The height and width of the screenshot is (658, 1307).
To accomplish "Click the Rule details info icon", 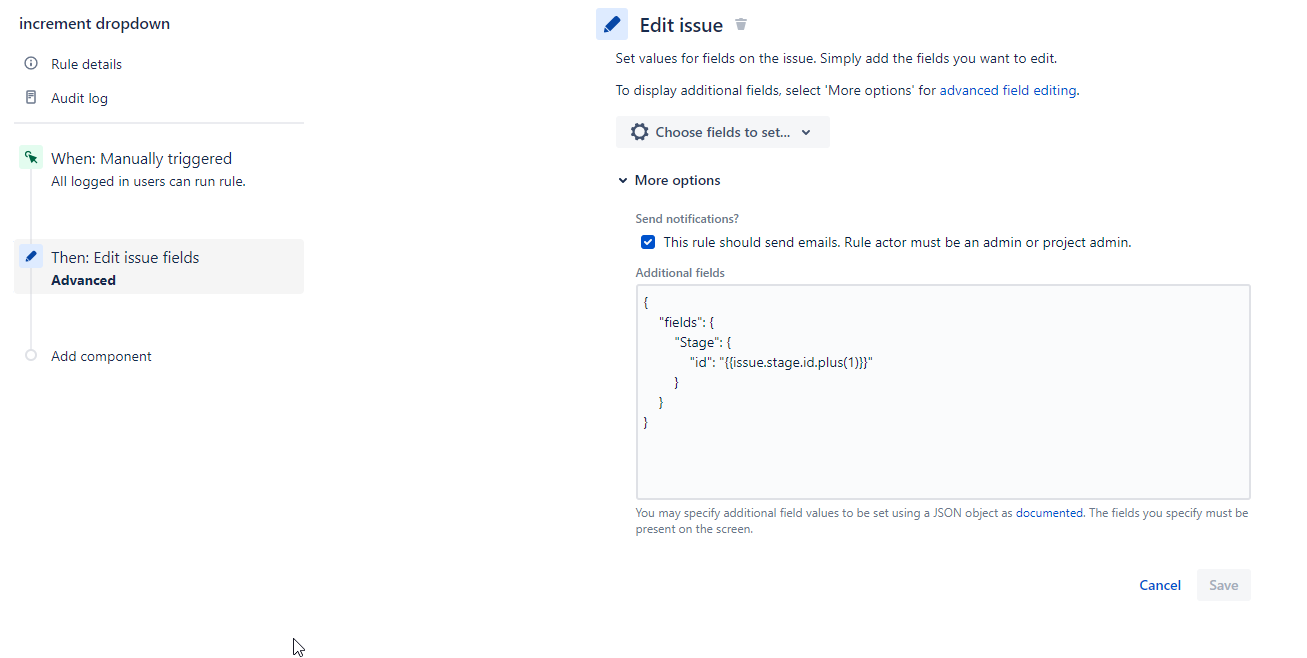I will (x=31, y=63).
